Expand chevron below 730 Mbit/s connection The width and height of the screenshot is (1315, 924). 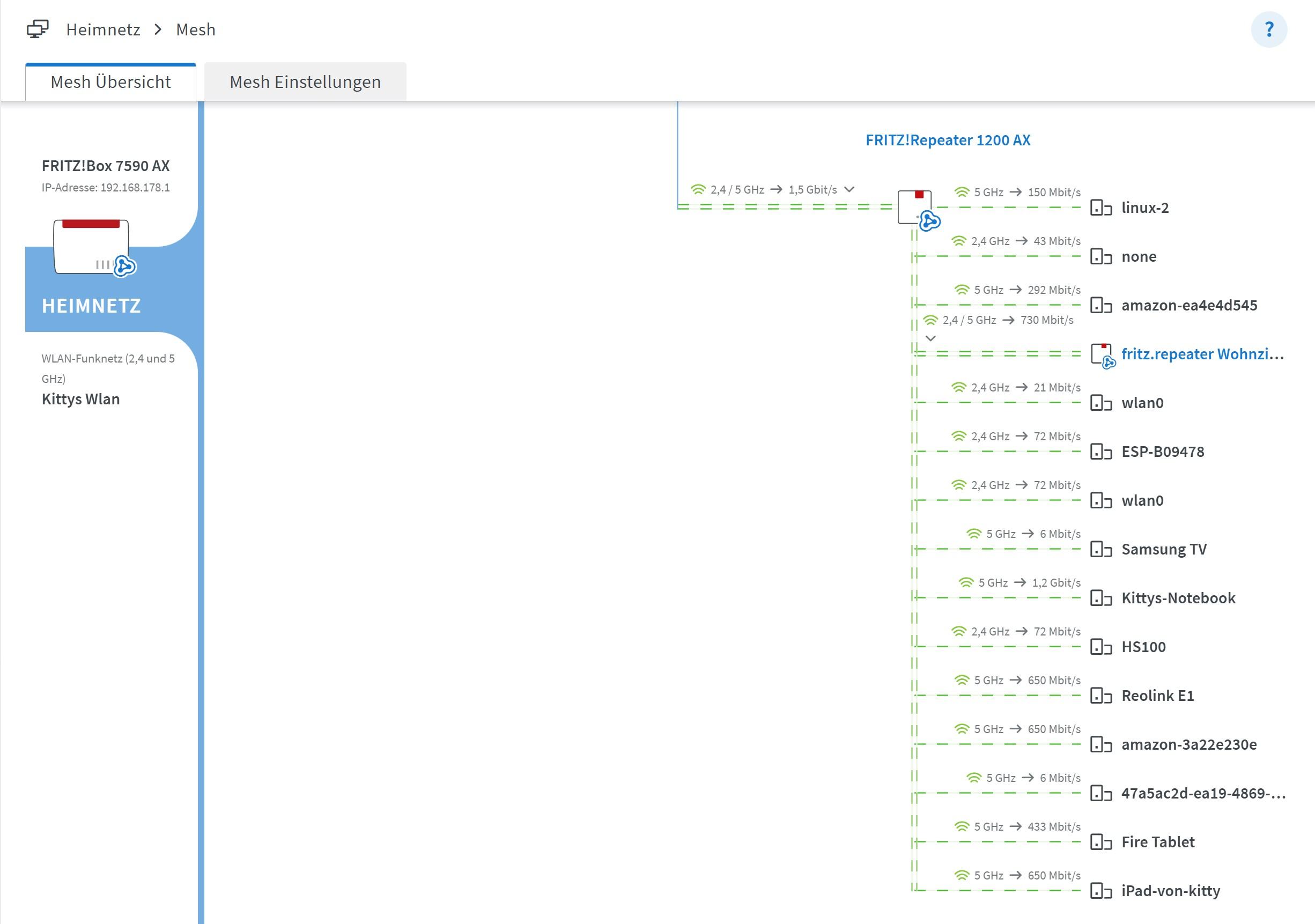[x=930, y=338]
